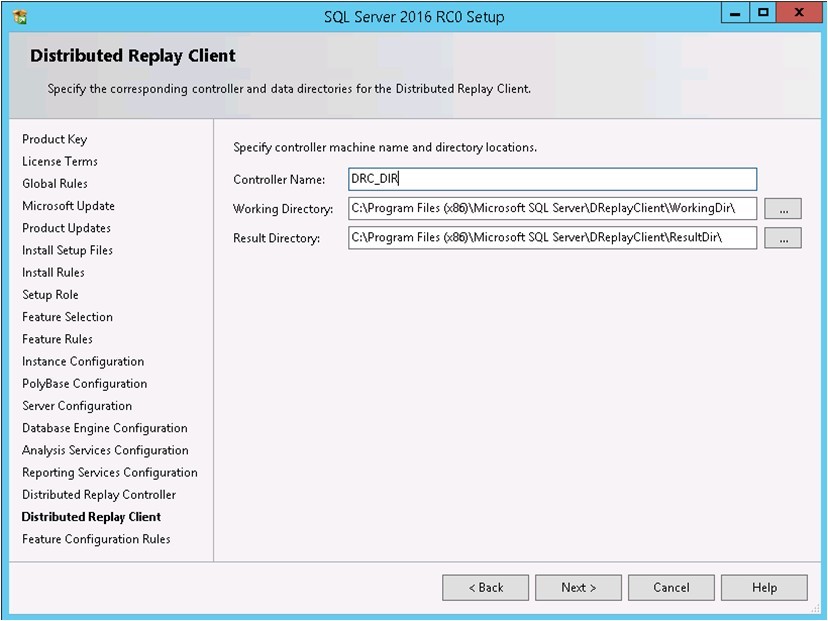Click the Controller Name label
Image resolution: width=828 pixels, height=621 pixels.
tap(279, 180)
